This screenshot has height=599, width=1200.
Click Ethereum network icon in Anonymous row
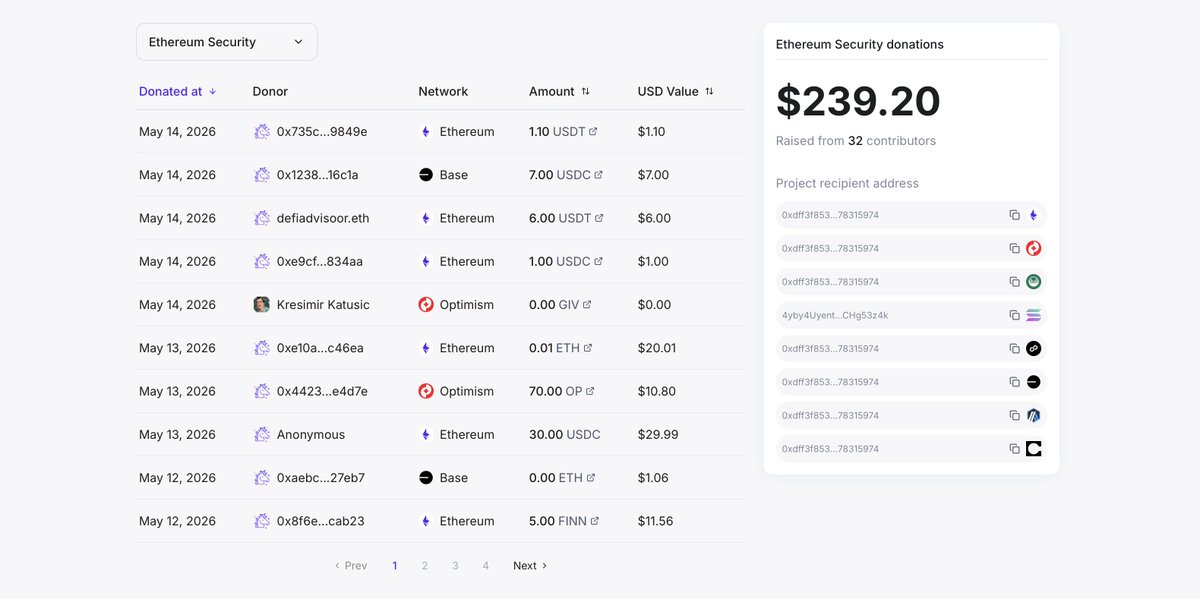pos(426,435)
